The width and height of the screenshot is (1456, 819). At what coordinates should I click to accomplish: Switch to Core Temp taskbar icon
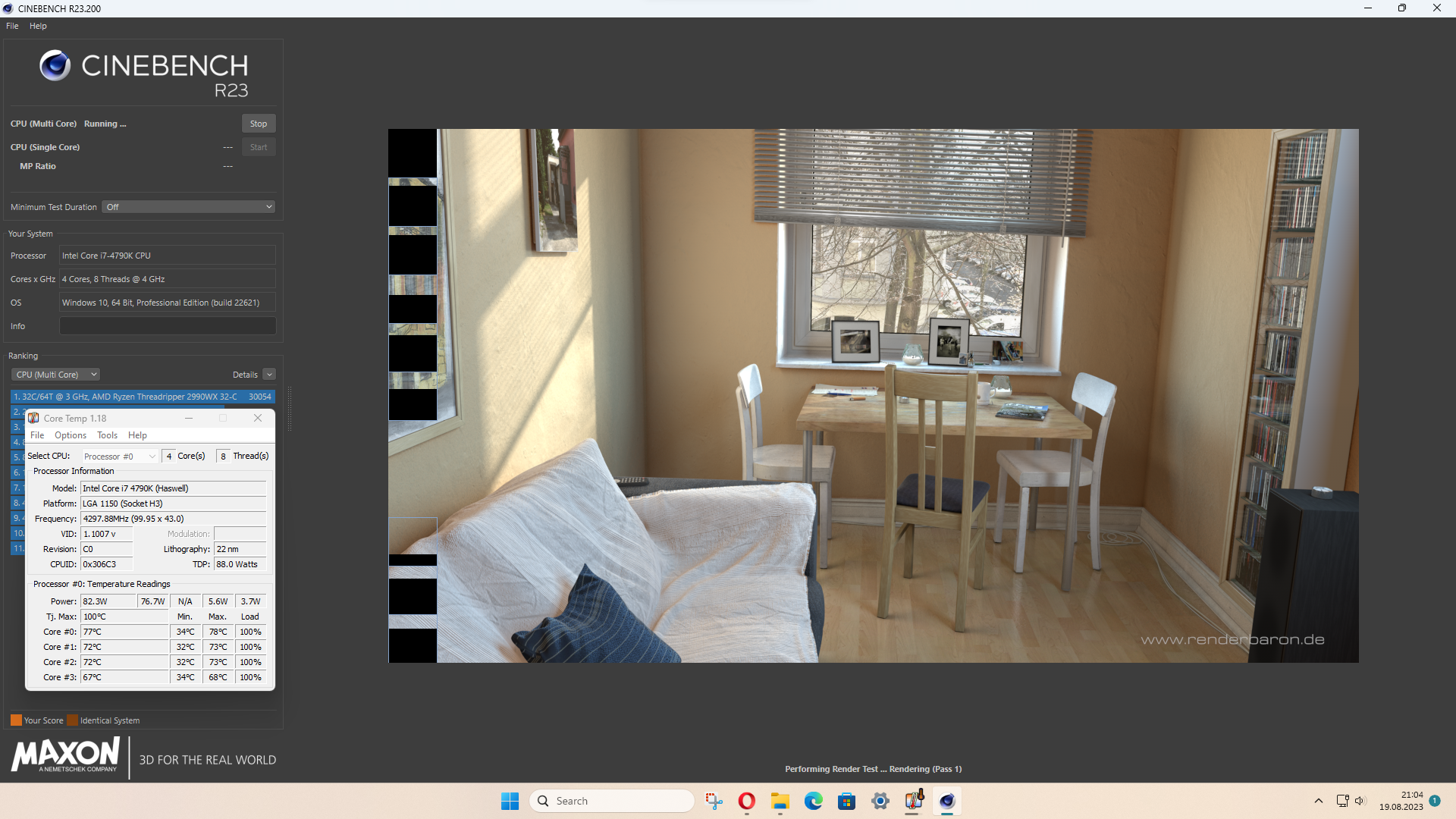tap(914, 801)
